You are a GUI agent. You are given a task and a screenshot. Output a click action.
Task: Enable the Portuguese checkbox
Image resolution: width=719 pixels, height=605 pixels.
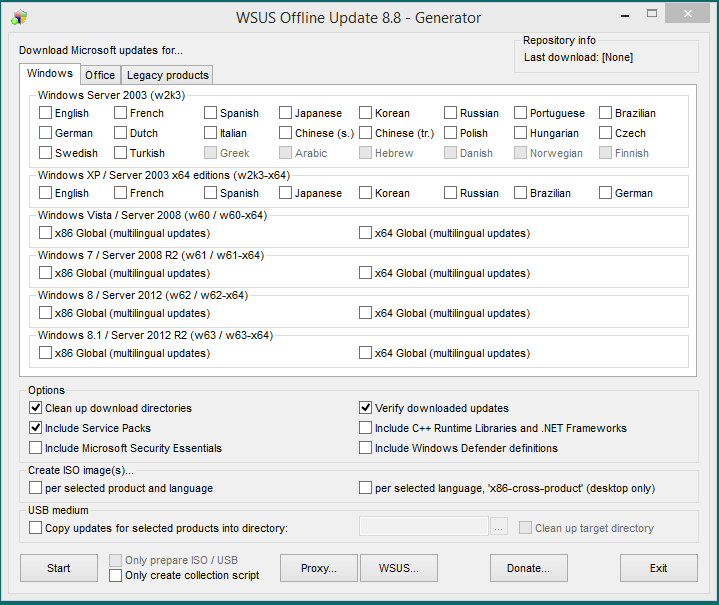tap(520, 113)
